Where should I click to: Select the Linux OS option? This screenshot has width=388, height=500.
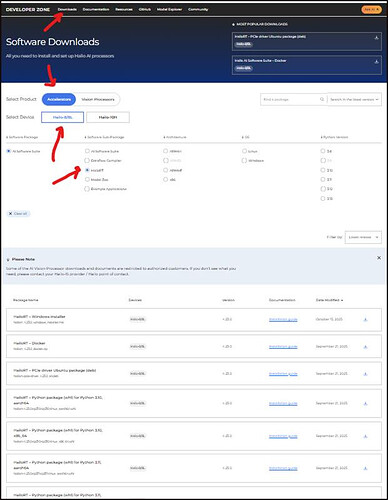(244, 151)
